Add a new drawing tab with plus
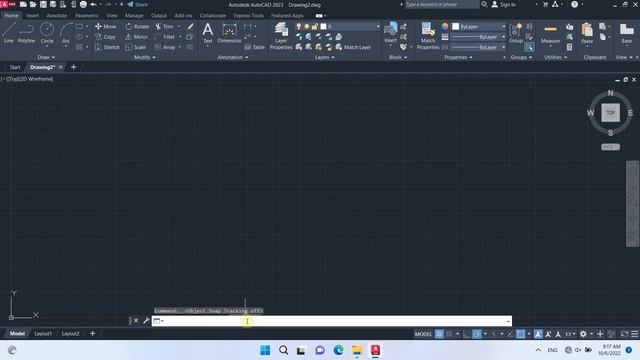Screen dimensions: 640x360 point(73,67)
